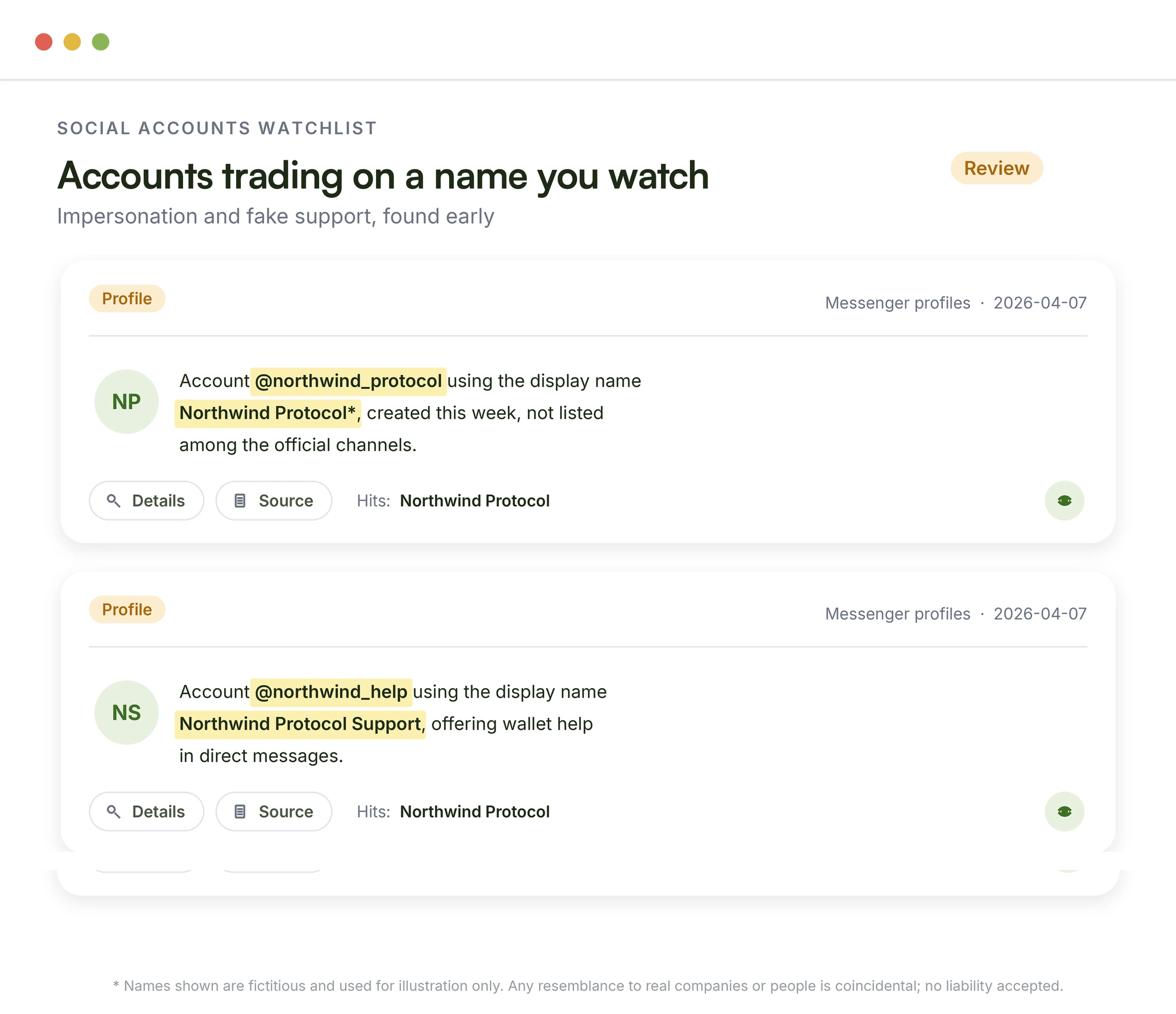
Task: Click the highlighted name Northwind Protocol Support
Action: [300, 725]
